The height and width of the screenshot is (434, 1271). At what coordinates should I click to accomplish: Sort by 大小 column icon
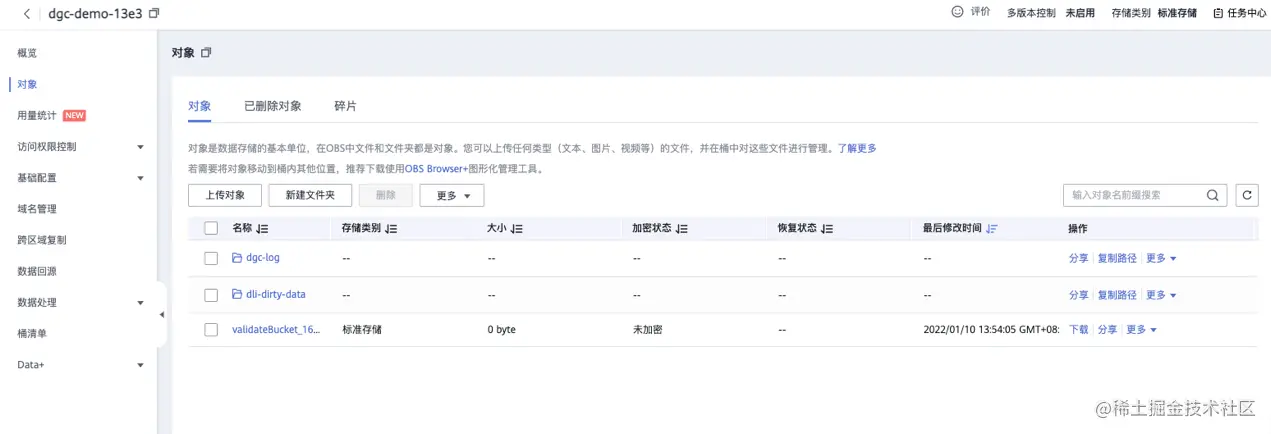coord(517,229)
